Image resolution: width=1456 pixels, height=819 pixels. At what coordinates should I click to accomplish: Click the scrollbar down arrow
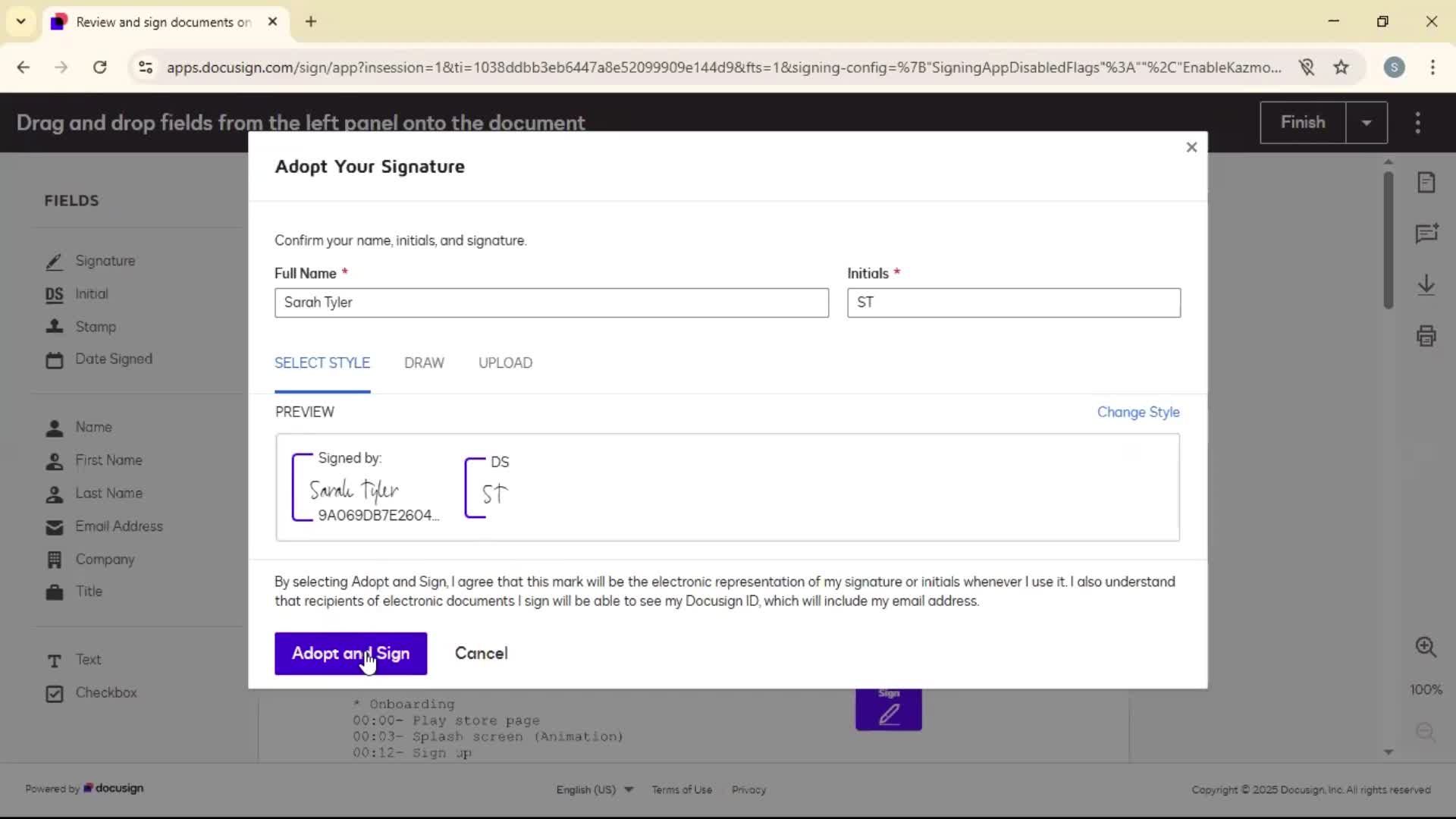tap(1389, 752)
